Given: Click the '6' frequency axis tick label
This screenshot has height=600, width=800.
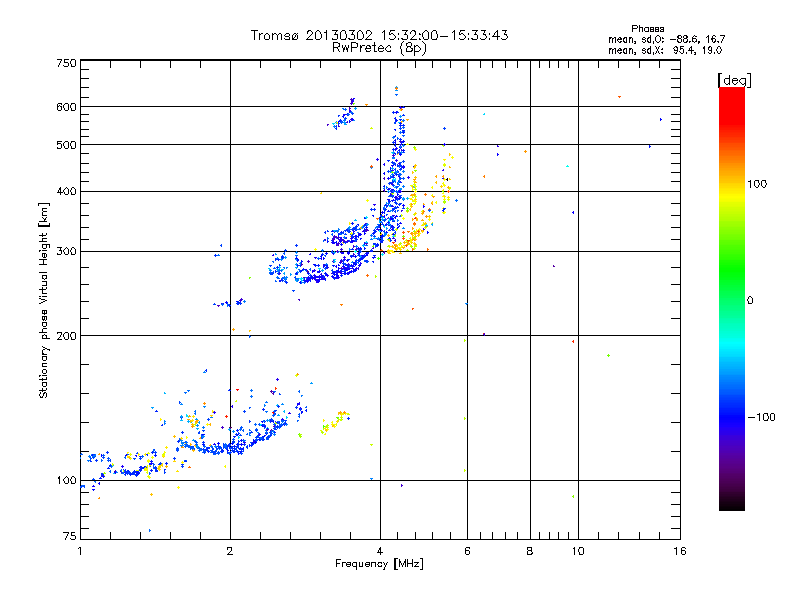Looking at the screenshot, I should (x=467, y=551).
